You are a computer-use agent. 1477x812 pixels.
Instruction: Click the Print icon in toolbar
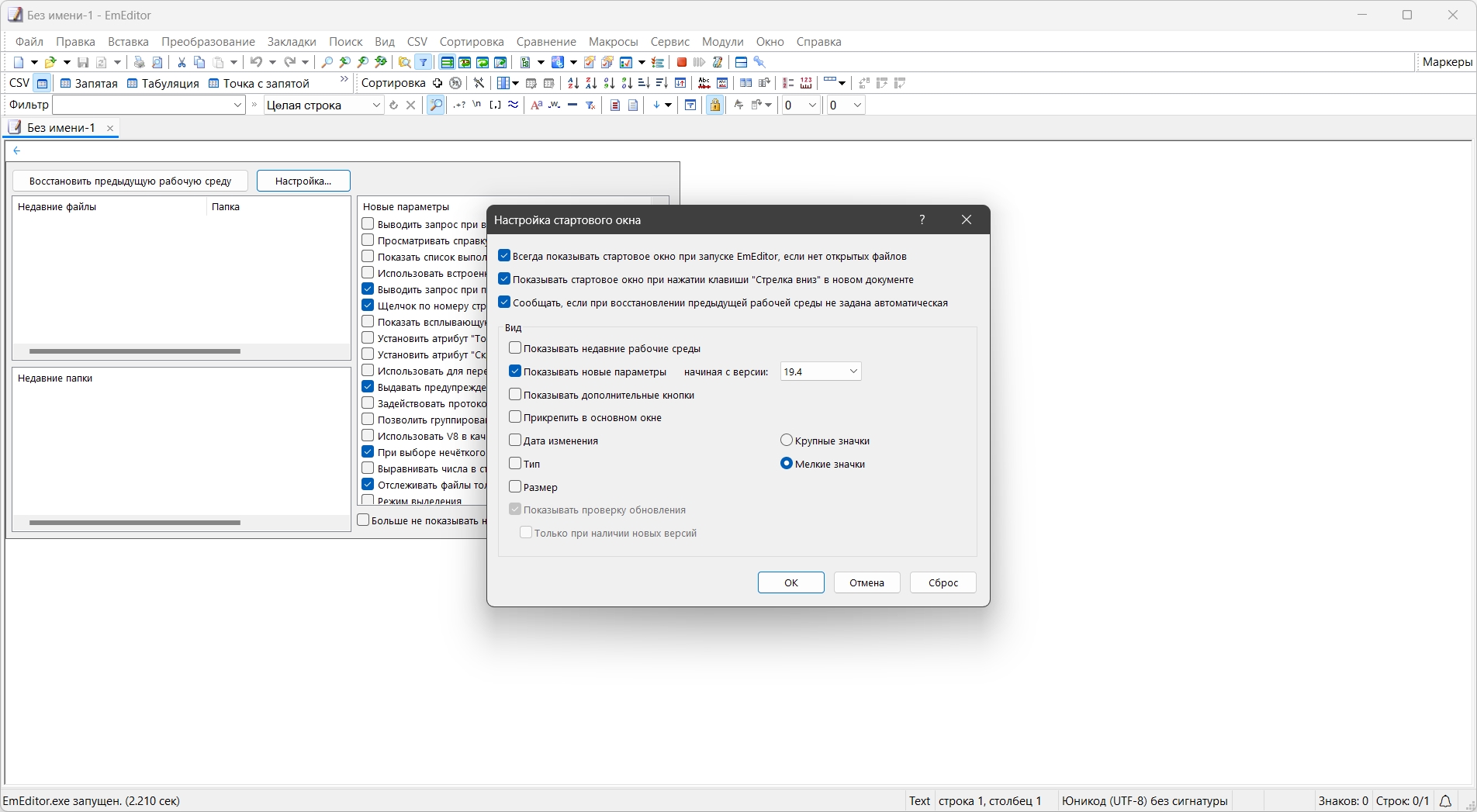pyautogui.click(x=139, y=62)
